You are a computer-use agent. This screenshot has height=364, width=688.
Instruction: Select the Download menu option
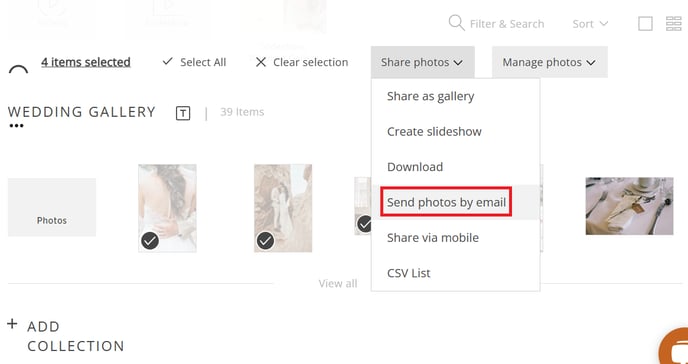coord(415,167)
